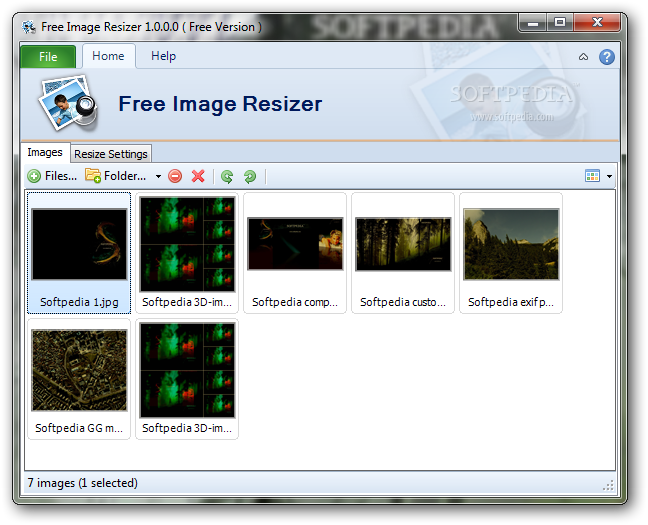648x525 pixels.
Task: Rotate image clockwise icon
Action: [x=250, y=177]
